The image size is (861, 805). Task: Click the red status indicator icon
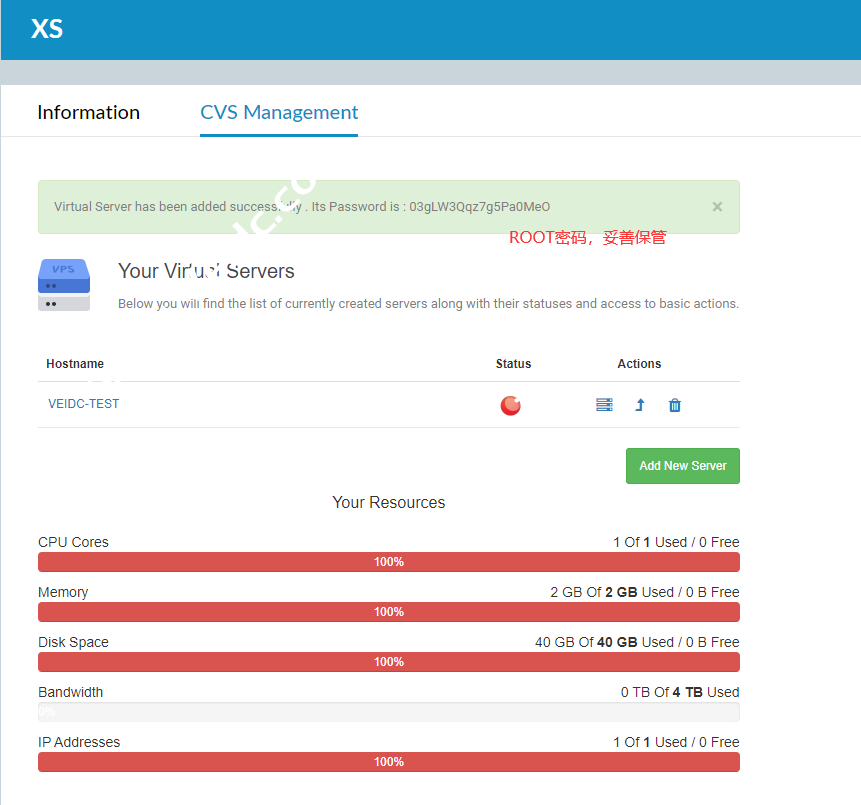point(510,405)
